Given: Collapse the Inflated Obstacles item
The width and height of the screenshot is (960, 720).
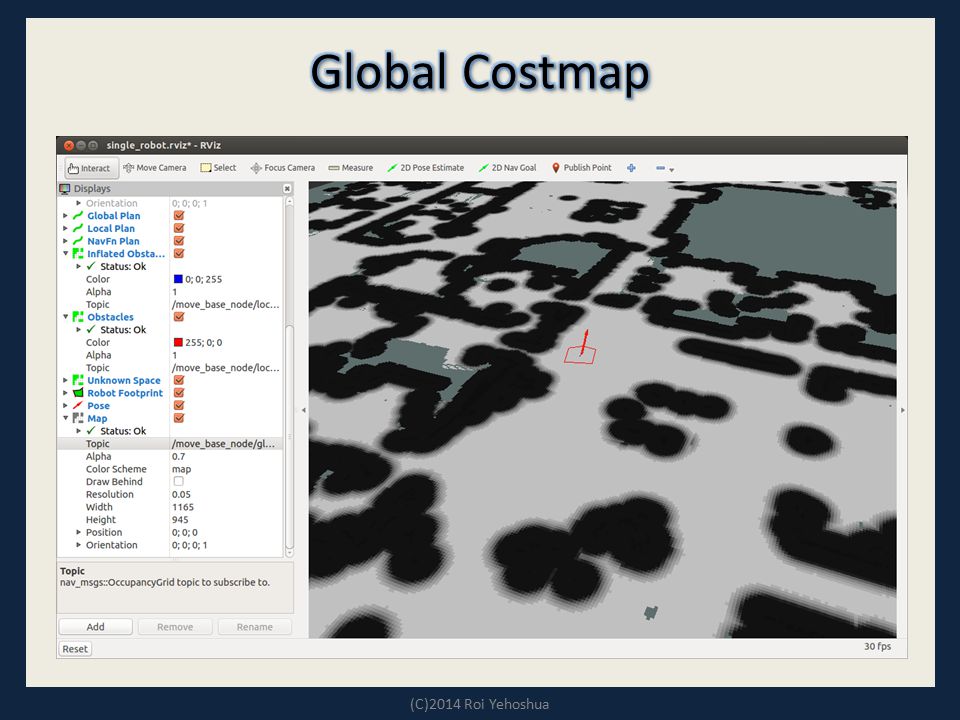Looking at the screenshot, I should [x=66, y=253].
